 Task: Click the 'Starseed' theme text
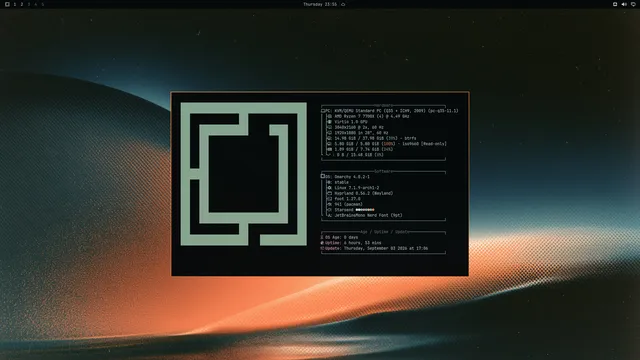click(344, 210)
